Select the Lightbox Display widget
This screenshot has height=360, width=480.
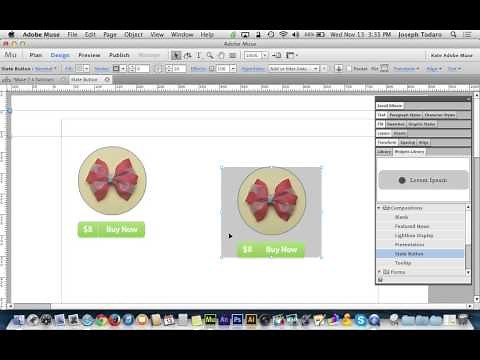(x=414, y=235)
